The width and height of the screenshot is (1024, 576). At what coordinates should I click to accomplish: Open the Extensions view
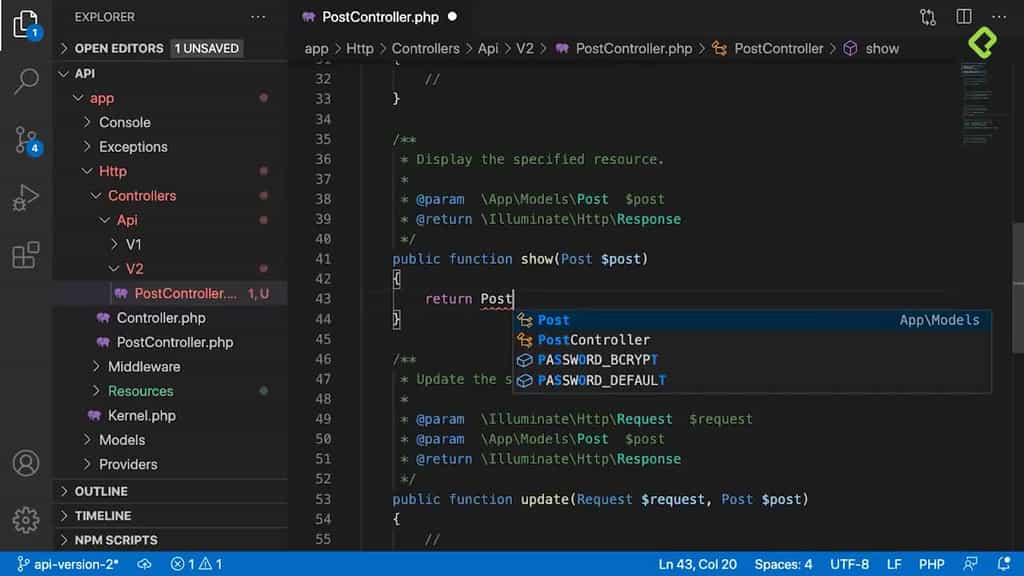(x=25, y=256)
